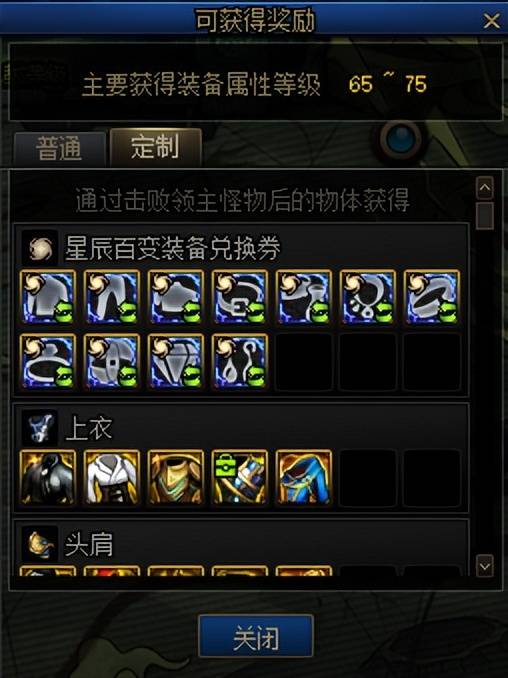Screen dimensions: 508x678
Task: Click the necklace exchange voucher icon
Action: click(x=367, y=297)
